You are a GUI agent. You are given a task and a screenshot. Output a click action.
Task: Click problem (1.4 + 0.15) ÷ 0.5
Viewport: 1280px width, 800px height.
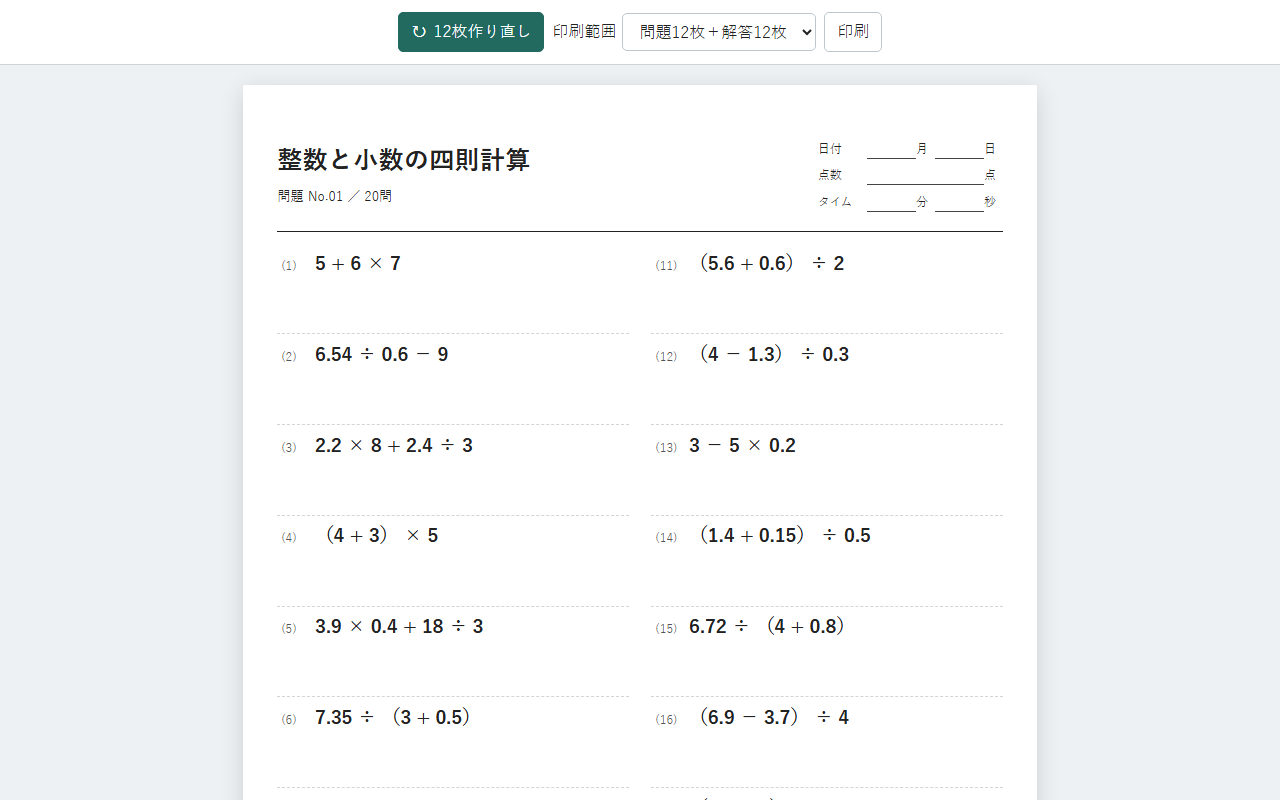[785, 536]
